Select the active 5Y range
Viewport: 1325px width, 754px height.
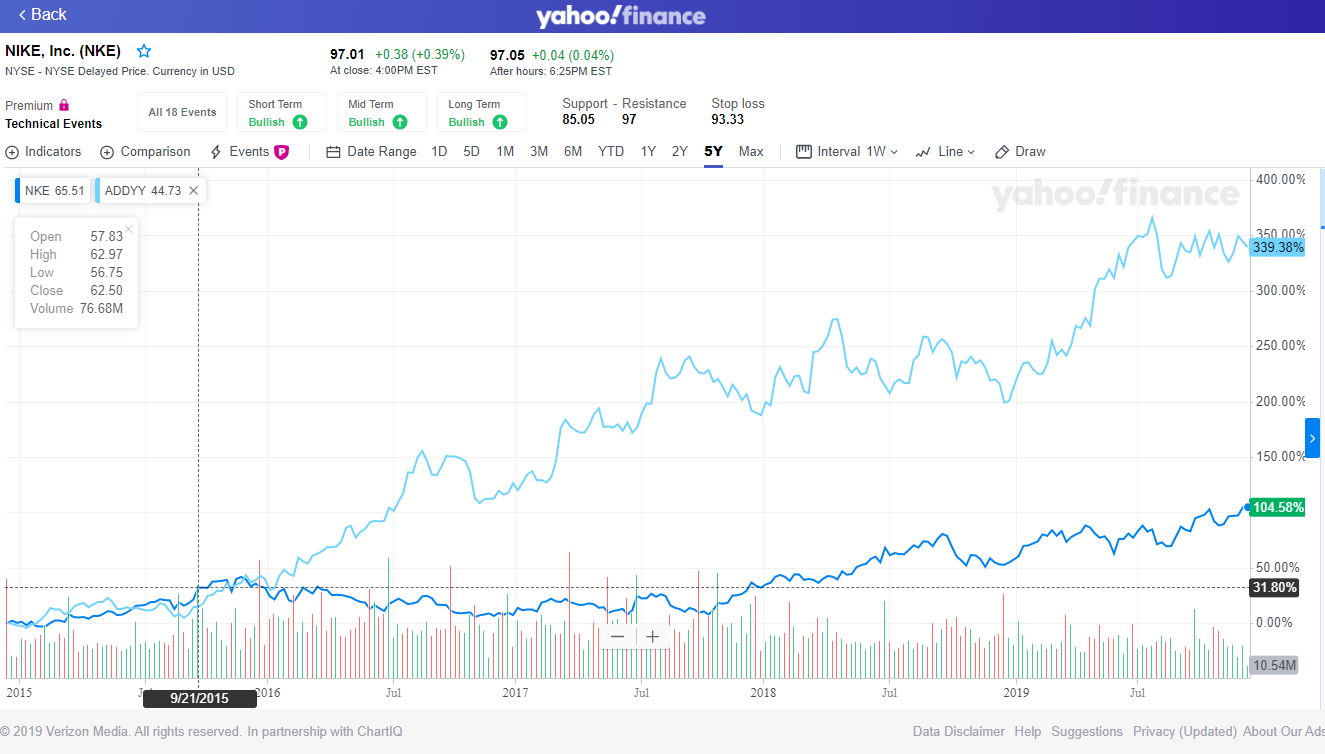pyautogui.click(x=713, y=152)
